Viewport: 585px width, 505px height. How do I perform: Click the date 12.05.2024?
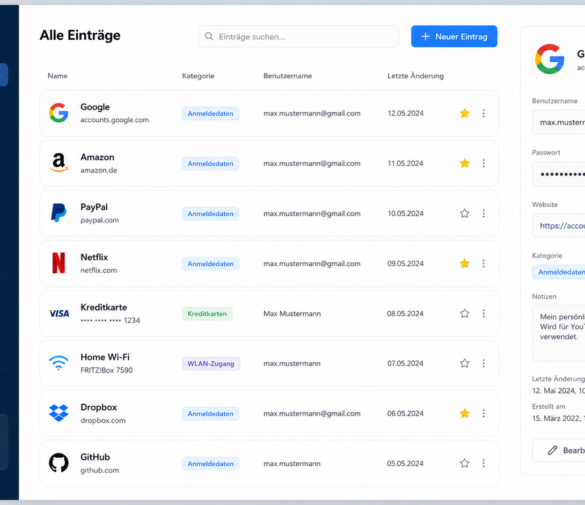[406, 113]
